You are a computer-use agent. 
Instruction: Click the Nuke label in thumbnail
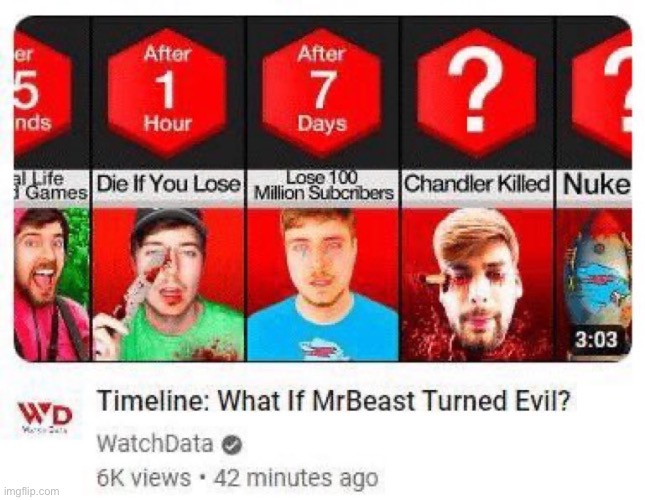click(x=596, y=185)
